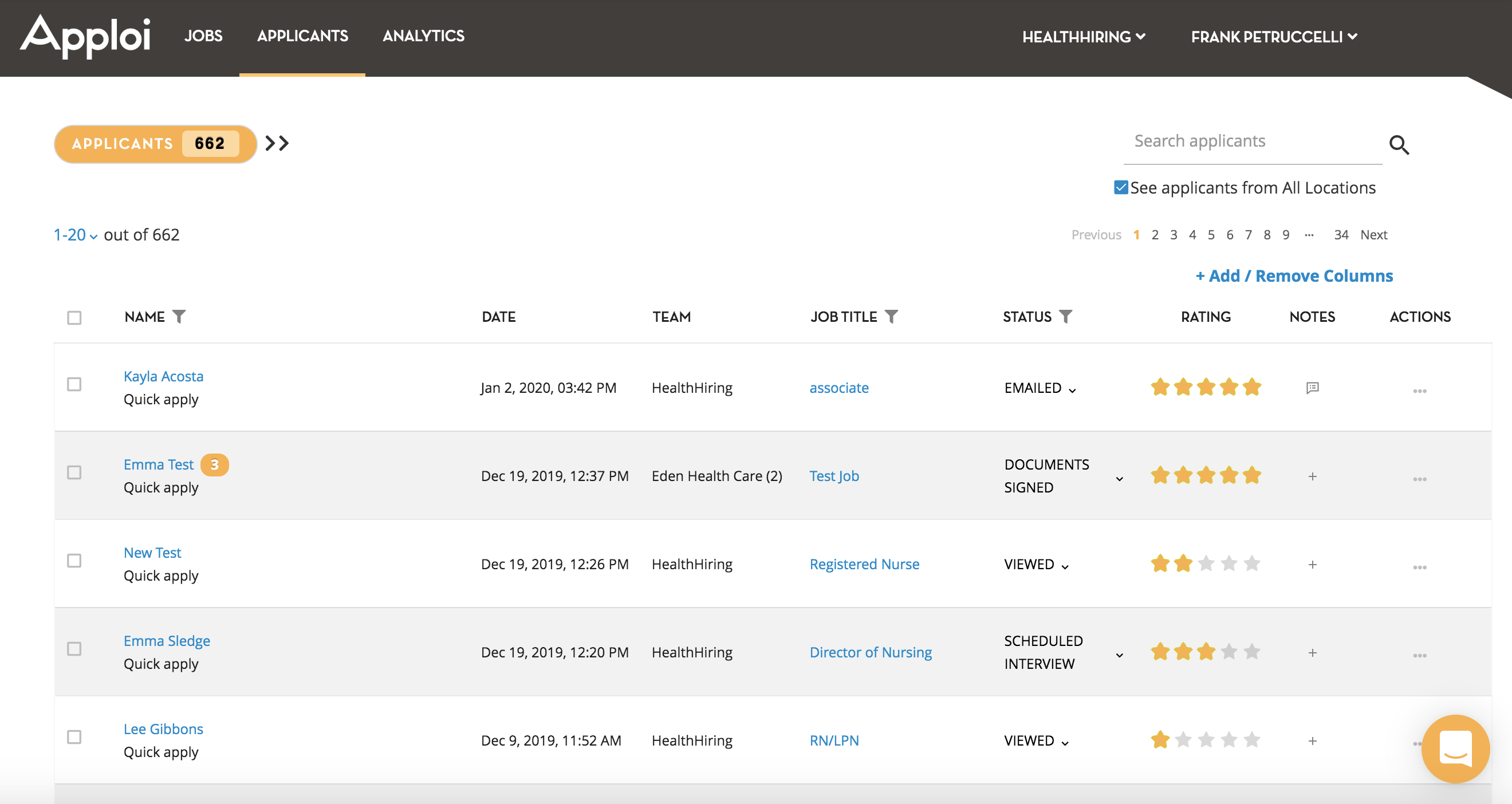Open the JOB TITLE filter funnel
1512x804 pixels.
[x=891, y=316]
